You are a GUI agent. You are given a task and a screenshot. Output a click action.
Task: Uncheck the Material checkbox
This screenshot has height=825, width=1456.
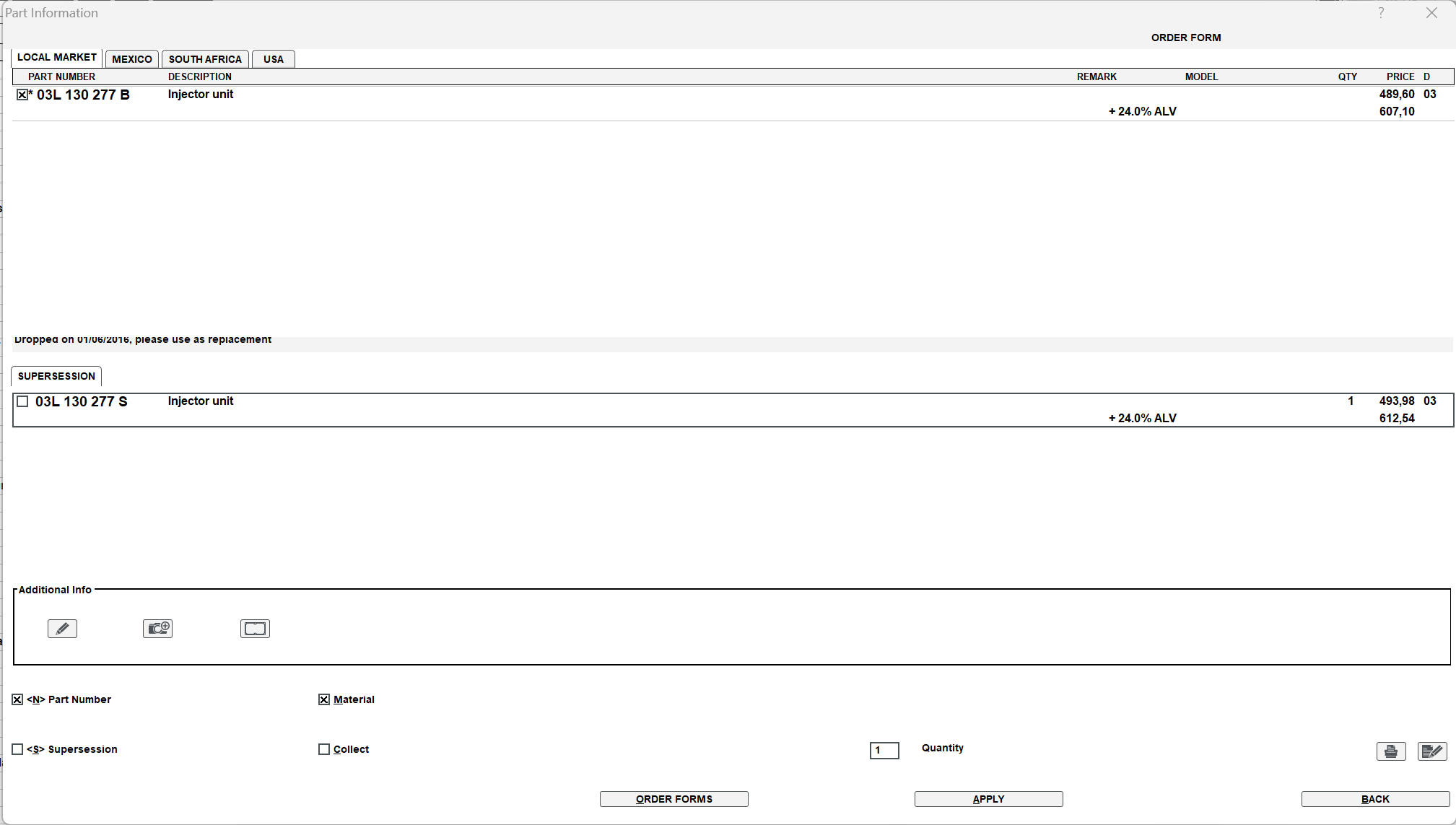324,699
